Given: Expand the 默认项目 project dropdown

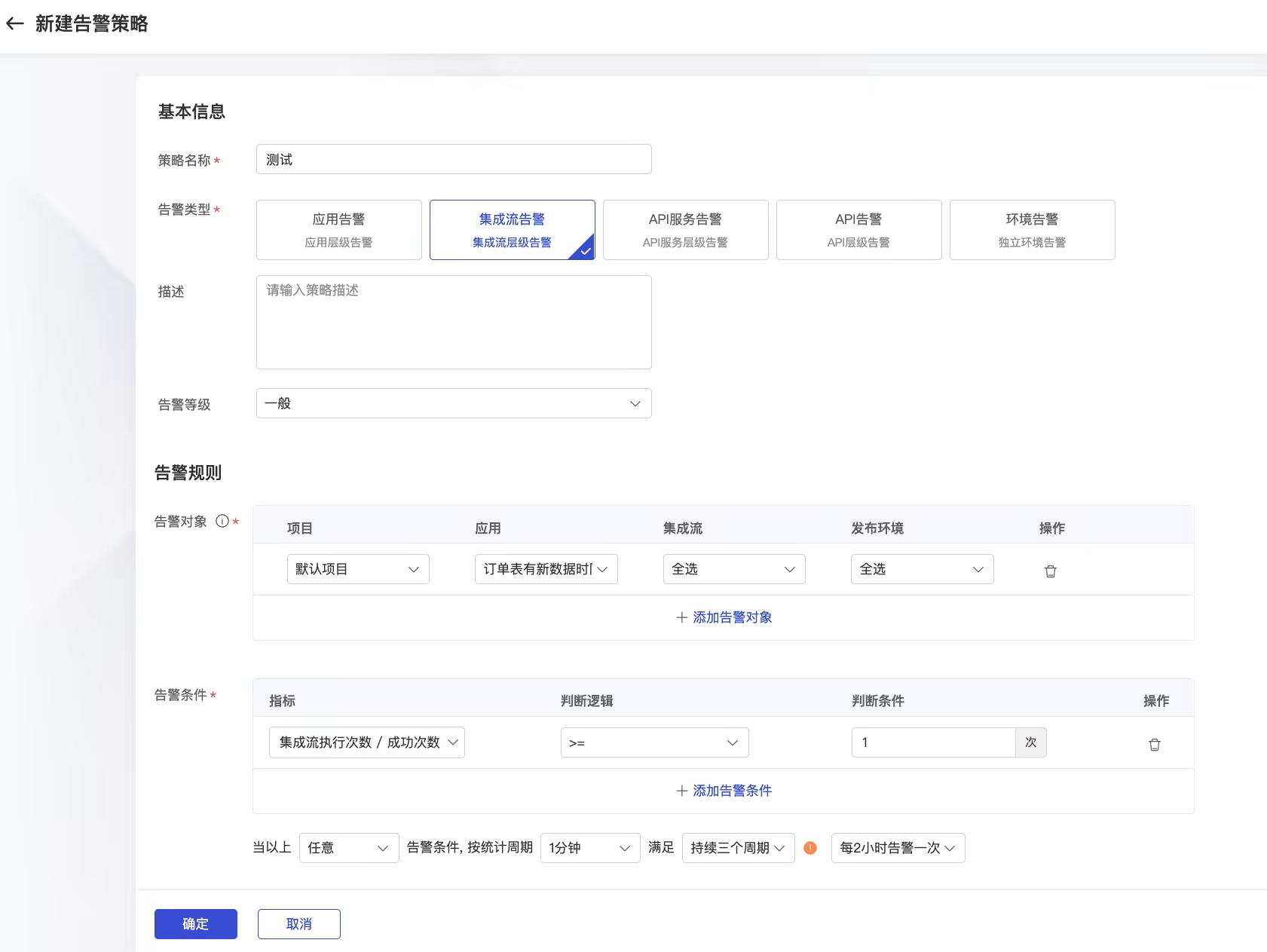Looking at the screenshot, I should click(x=357, y=569).
